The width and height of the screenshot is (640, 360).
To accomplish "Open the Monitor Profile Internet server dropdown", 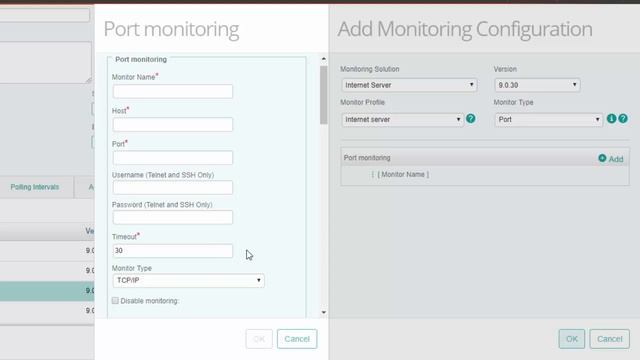I will [x=402, y=120].
